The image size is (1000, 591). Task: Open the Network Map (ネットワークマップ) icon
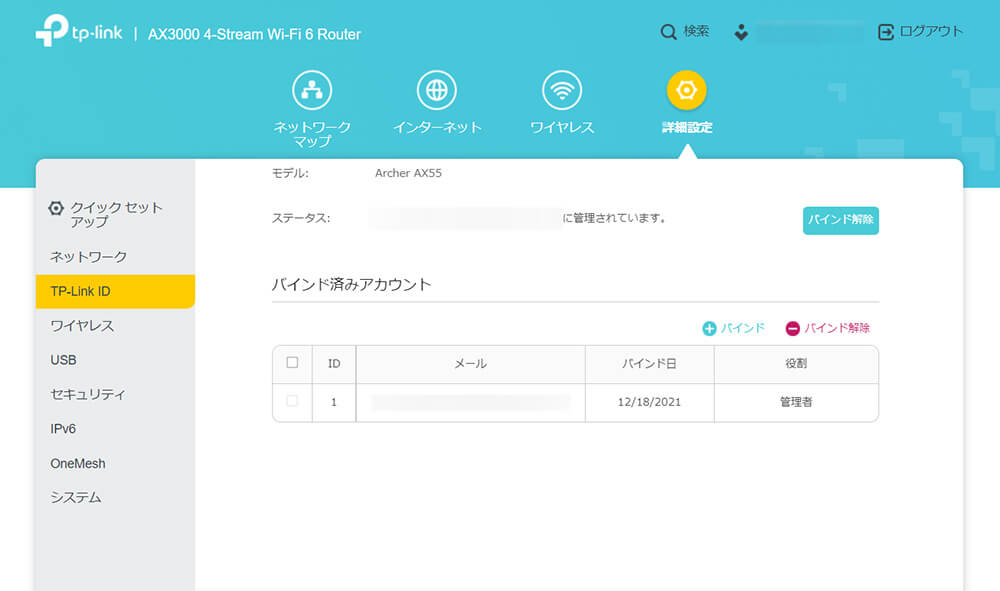pos(312,90)
